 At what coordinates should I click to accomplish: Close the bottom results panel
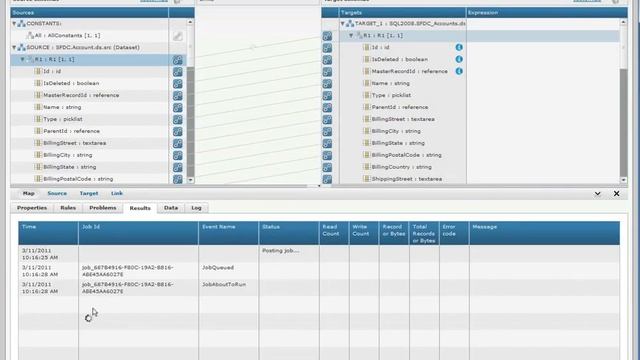coord(616,193)
